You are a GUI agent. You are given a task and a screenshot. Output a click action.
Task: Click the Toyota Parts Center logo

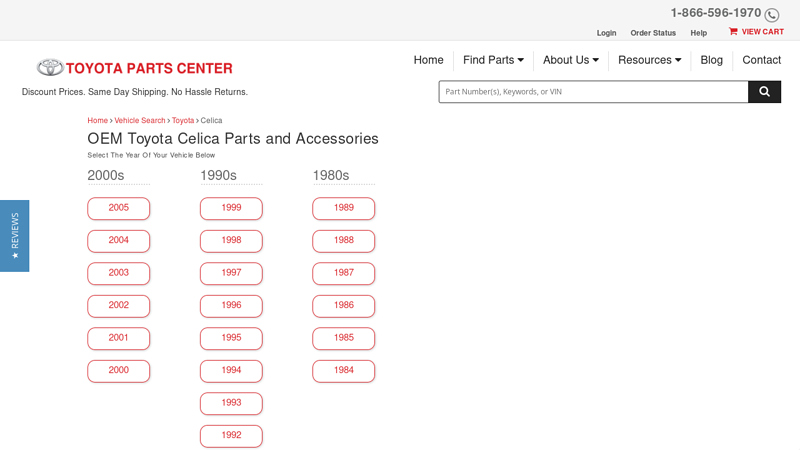(135, 68)
